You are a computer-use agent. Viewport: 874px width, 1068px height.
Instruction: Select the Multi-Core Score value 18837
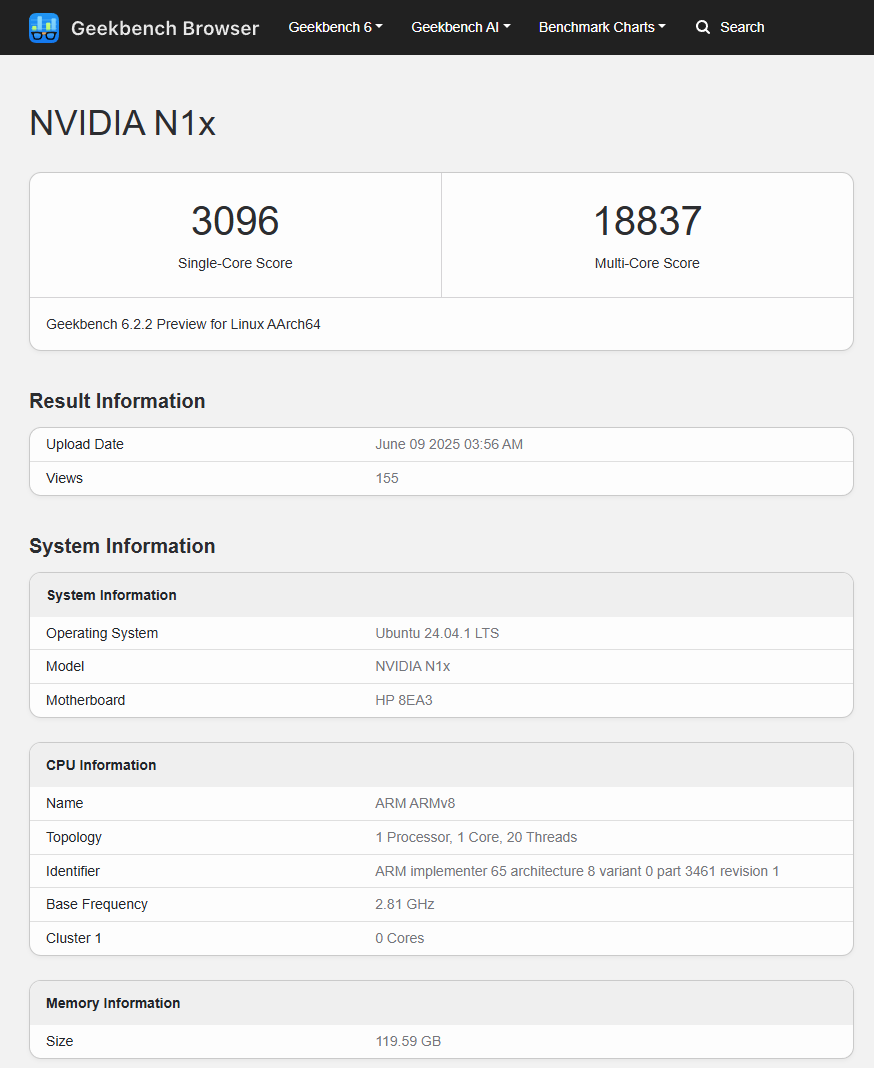(x=647, y=221)
